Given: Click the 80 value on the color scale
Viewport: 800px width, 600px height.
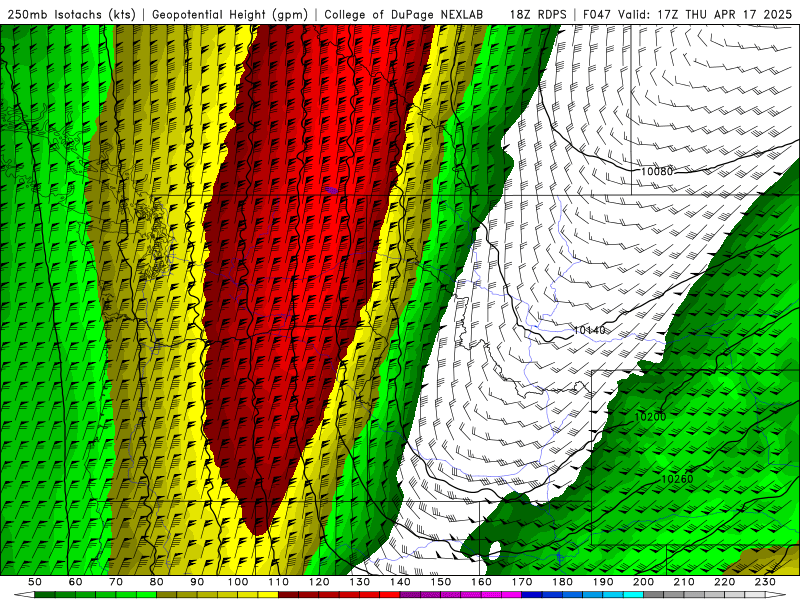Looking at the screenshot, I should (x=157, y=582).
